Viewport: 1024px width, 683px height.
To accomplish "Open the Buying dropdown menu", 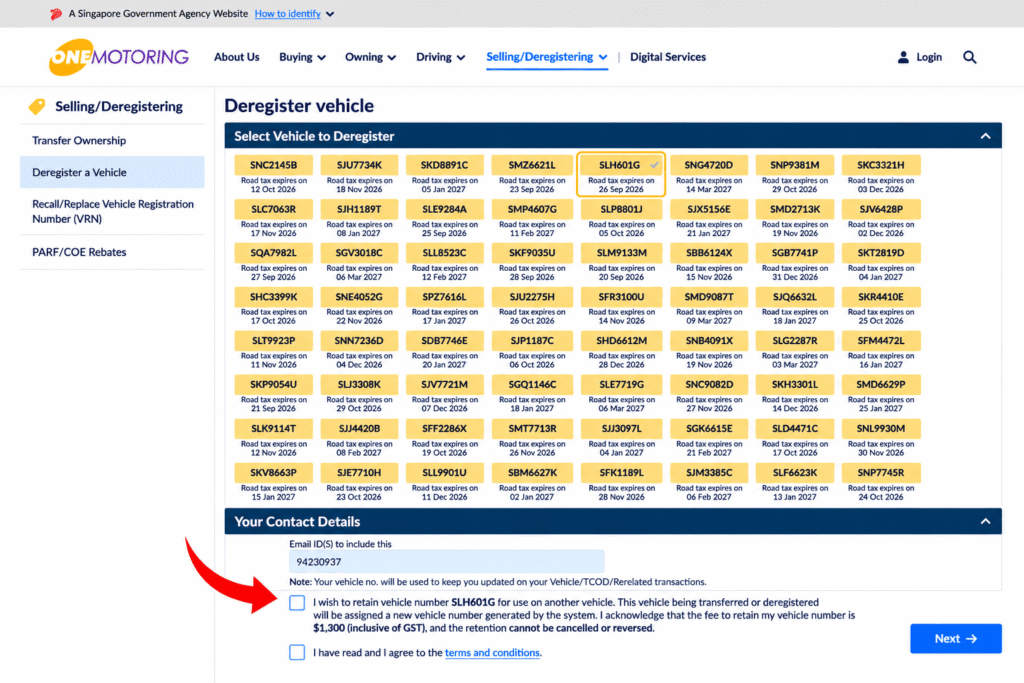I will [x=302, y=57].
